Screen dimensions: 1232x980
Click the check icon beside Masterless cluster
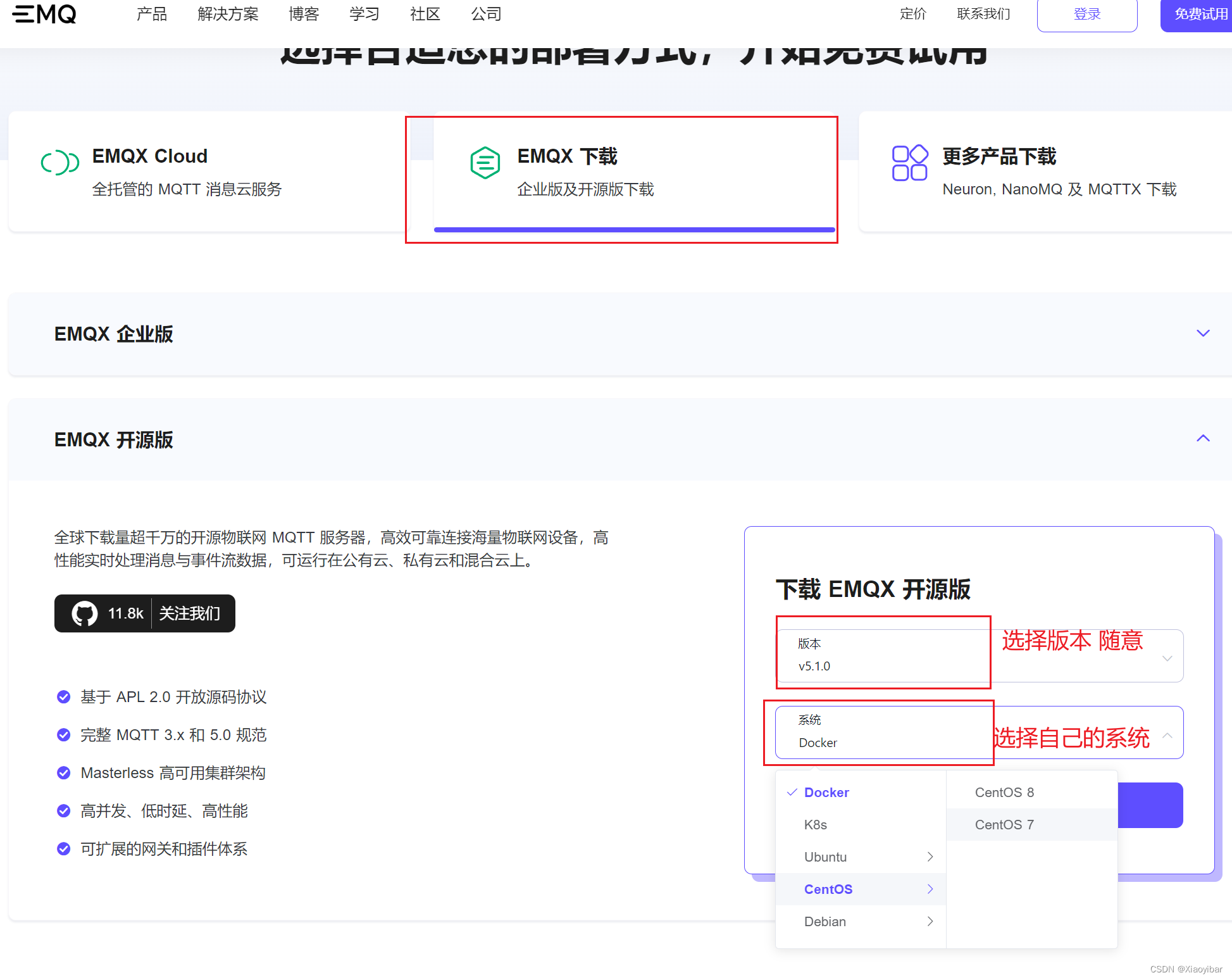pyautogui.click(x=64, y=773)
